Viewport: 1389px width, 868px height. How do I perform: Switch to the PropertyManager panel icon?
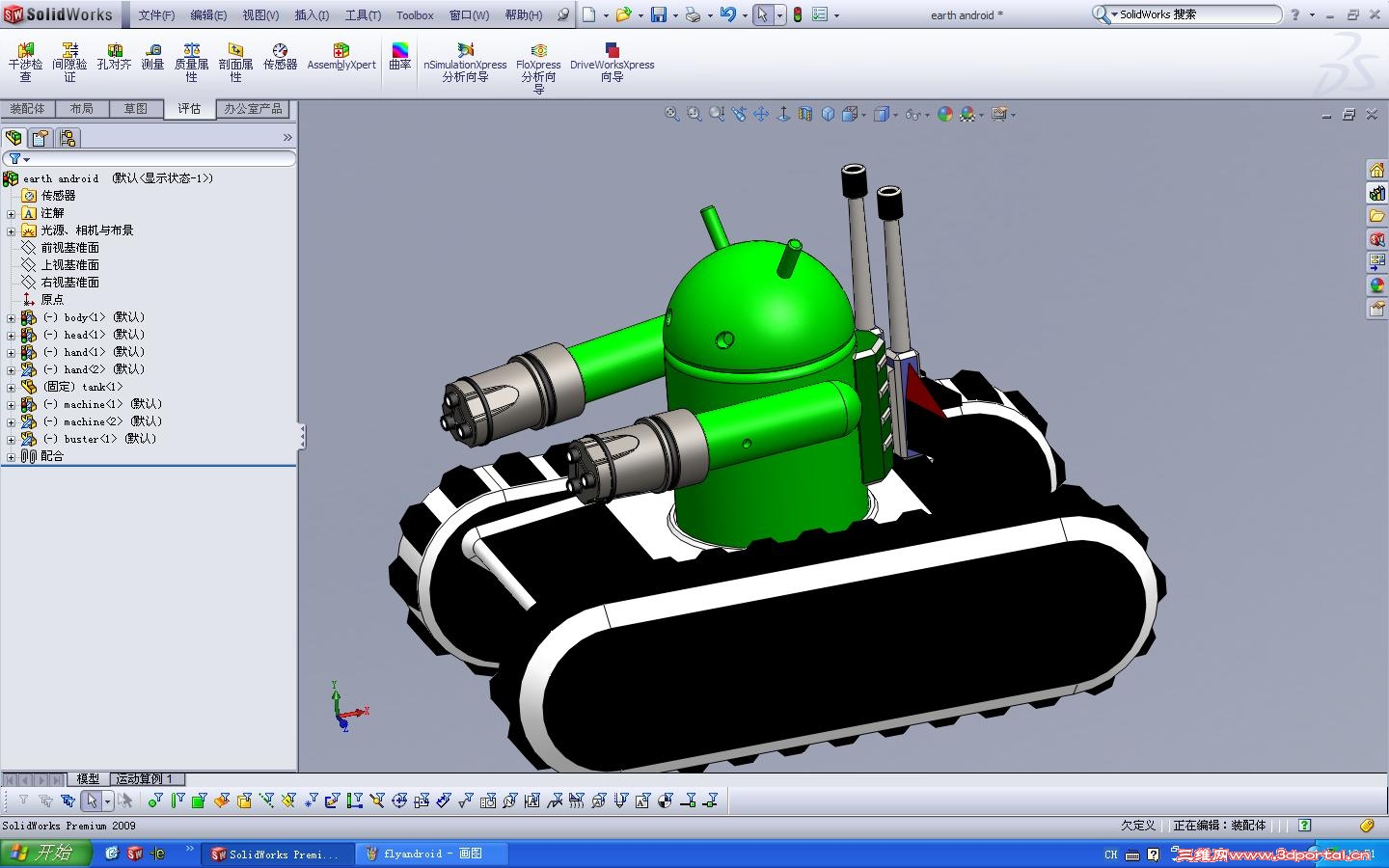pos(41,138)
